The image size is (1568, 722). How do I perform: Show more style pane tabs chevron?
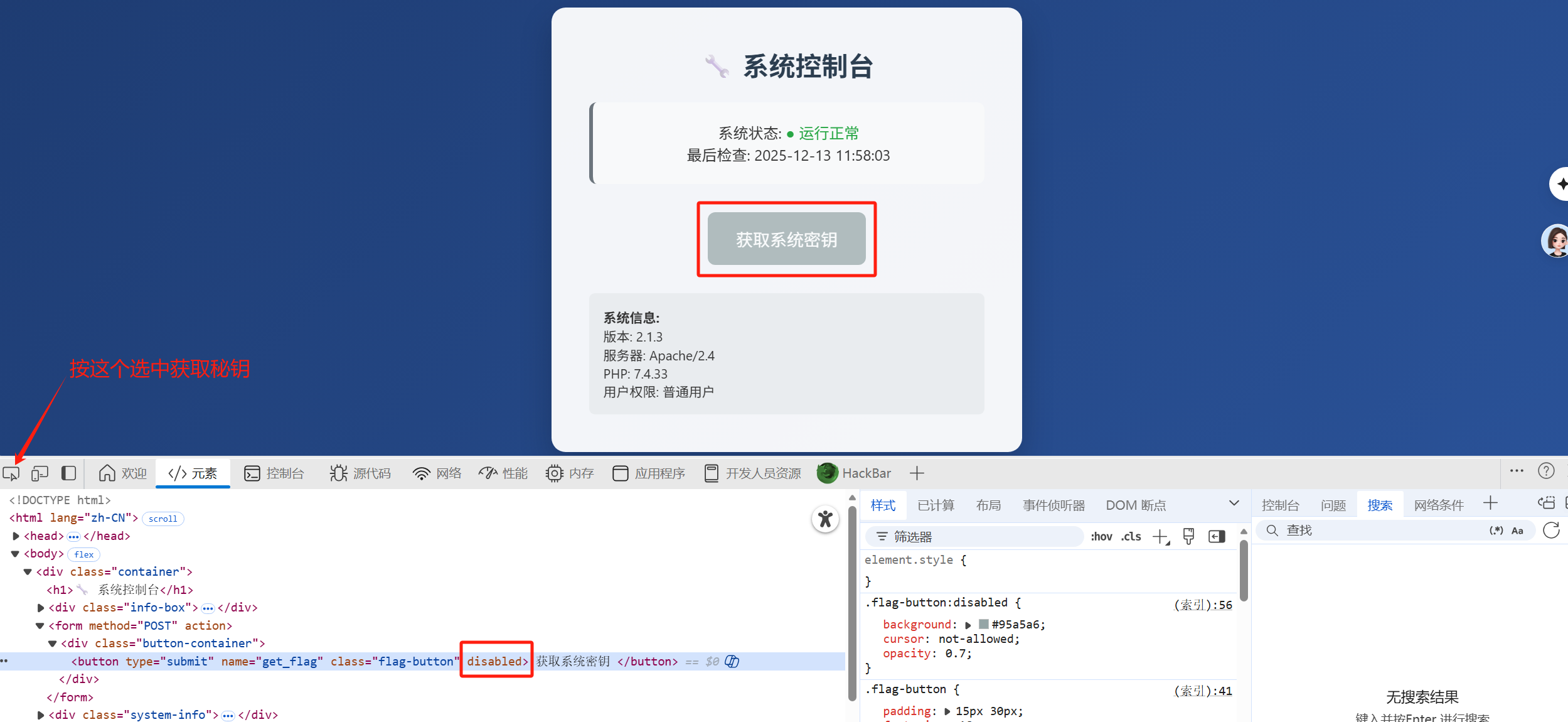pos(1234,504)
